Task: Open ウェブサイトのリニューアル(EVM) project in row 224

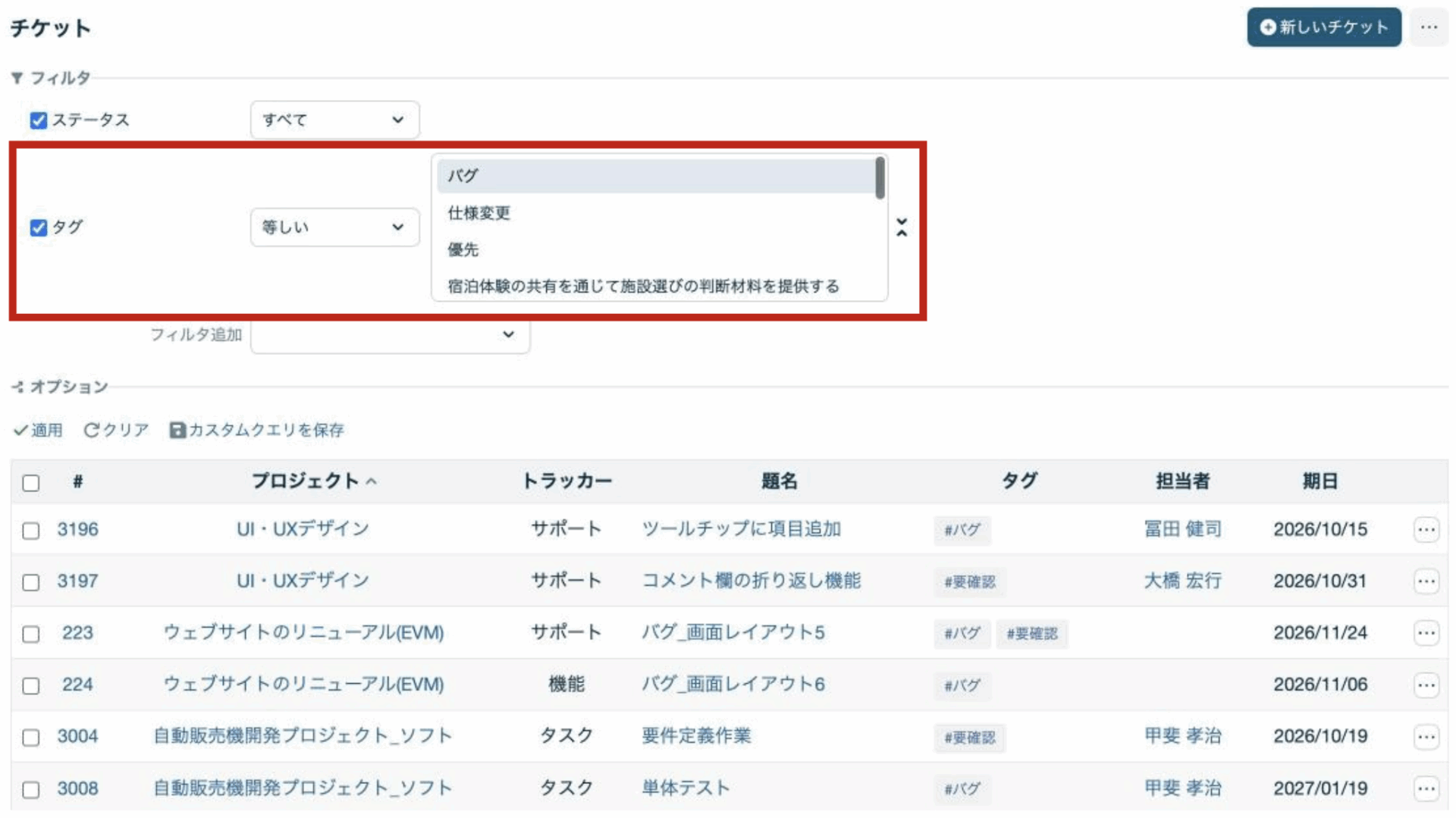Action: click(303, 685)
